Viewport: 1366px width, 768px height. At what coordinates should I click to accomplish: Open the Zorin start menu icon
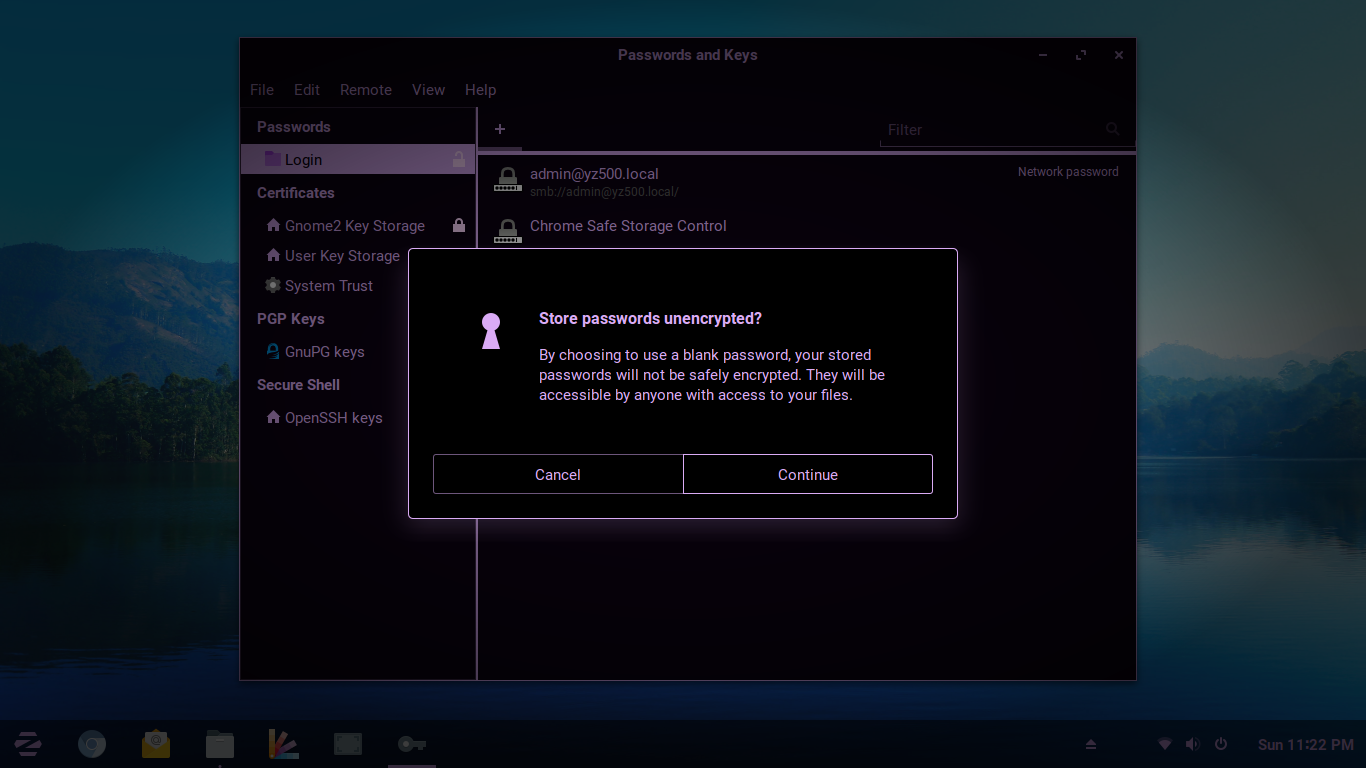click(x=28, y=744)
